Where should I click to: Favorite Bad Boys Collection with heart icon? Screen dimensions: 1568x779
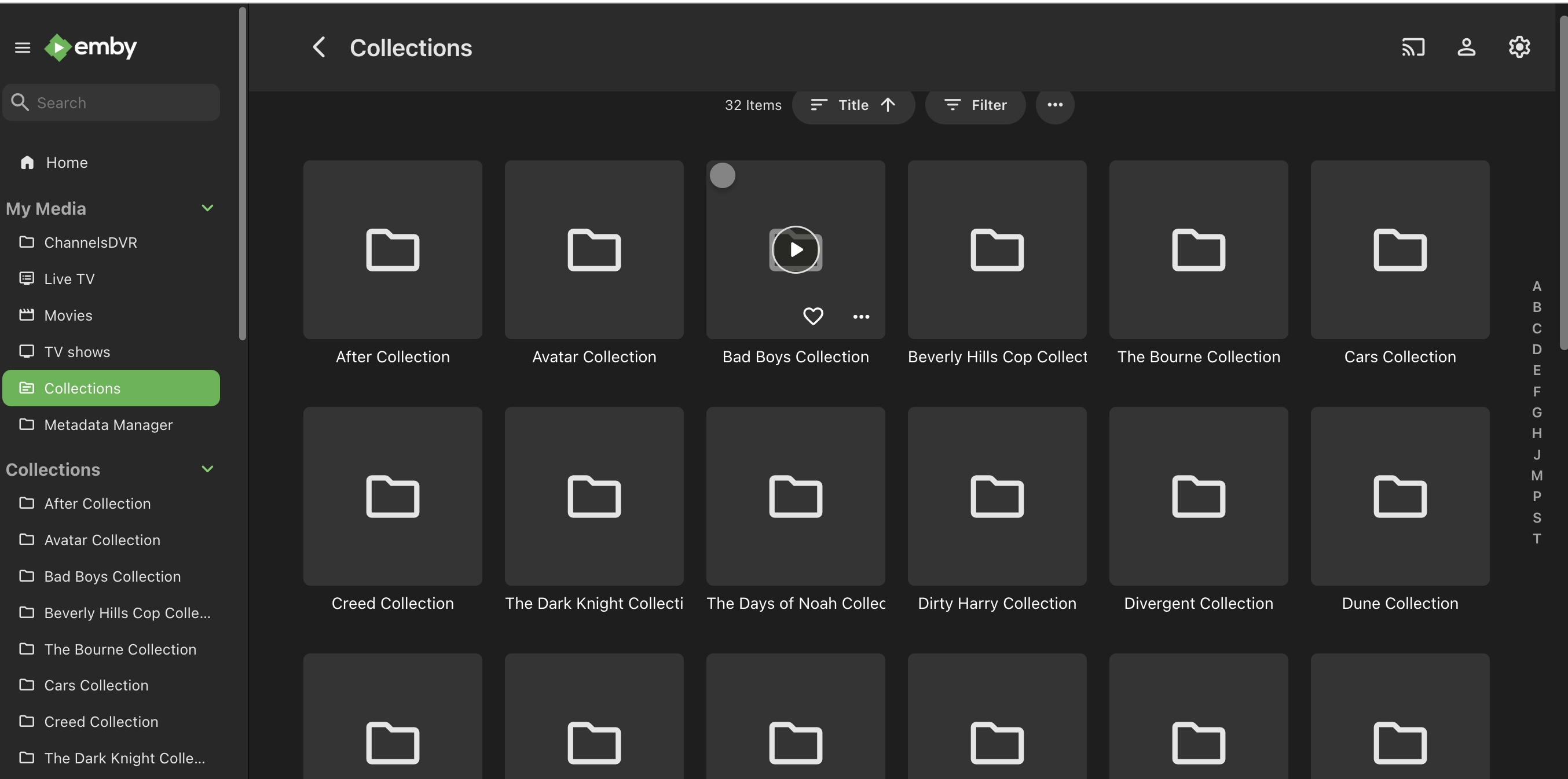point(812,317)
